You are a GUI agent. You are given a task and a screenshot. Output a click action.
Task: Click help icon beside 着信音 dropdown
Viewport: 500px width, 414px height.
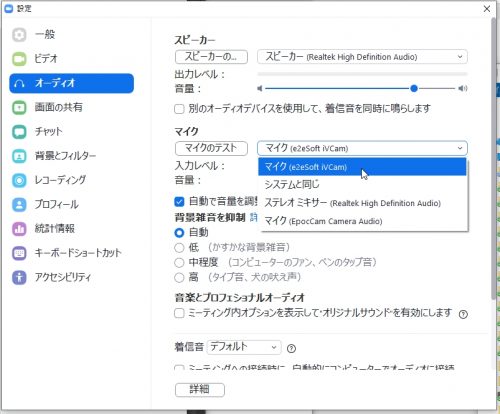[291, 349]
